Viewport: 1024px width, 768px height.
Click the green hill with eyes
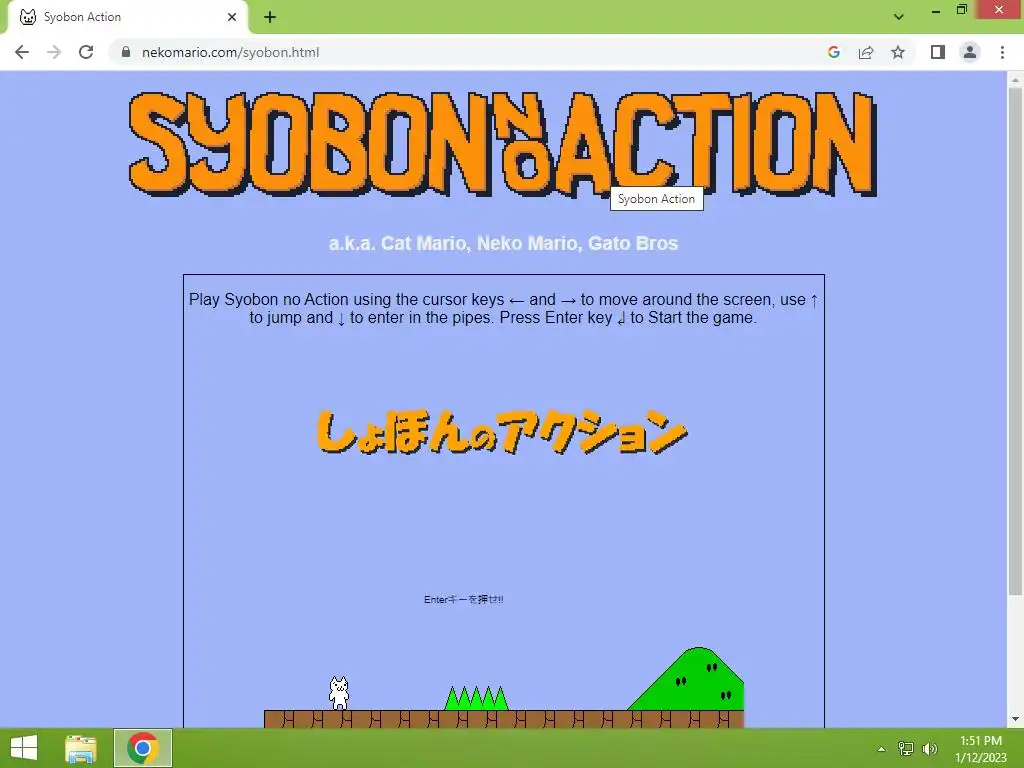pos(686,679)
